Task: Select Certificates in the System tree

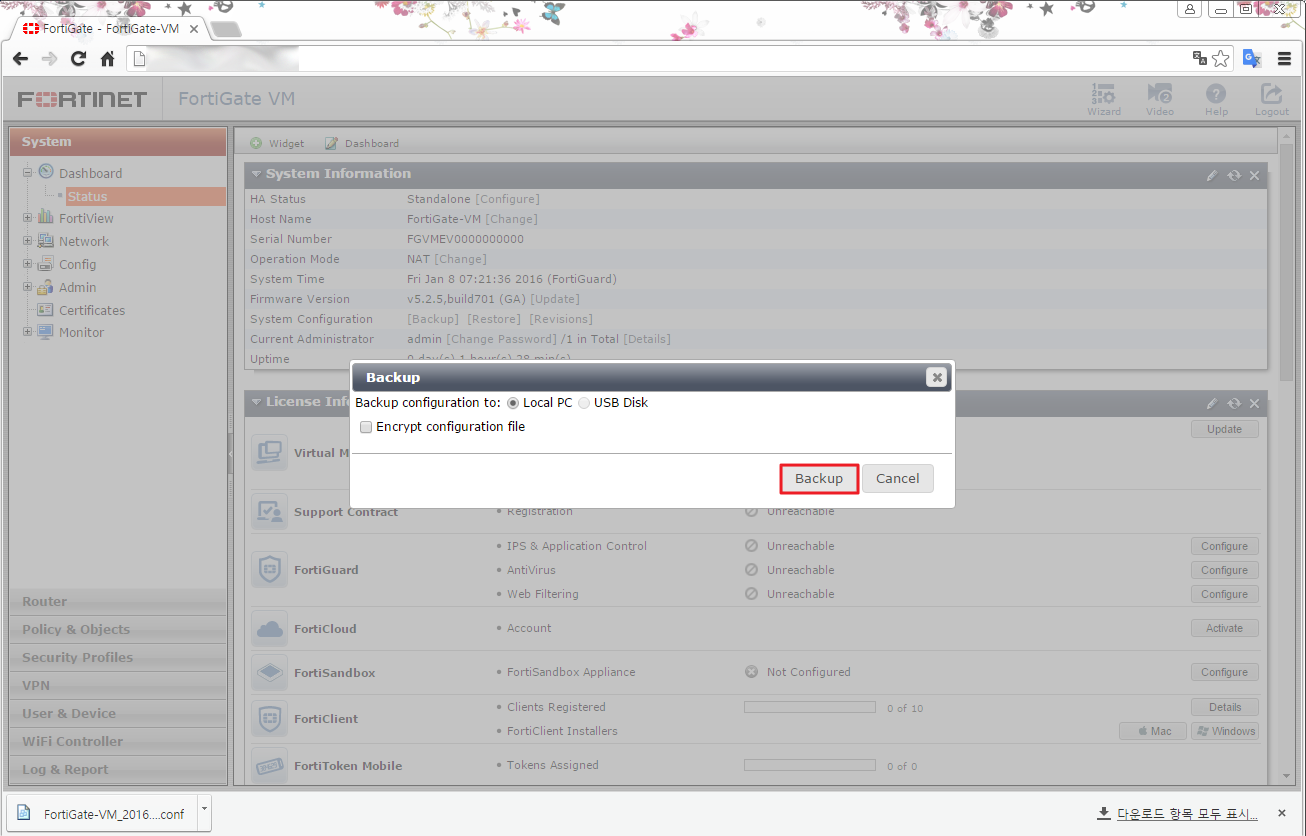Action: [x=92, y=310]
